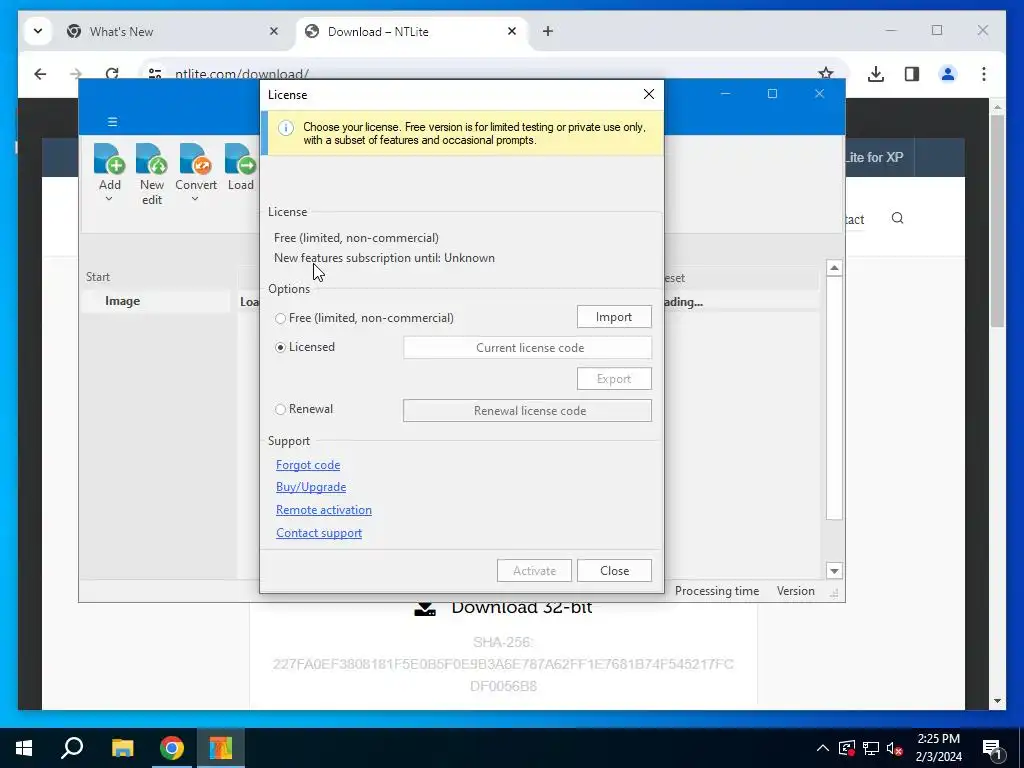Show hidden system tray icons

(823, 748)
